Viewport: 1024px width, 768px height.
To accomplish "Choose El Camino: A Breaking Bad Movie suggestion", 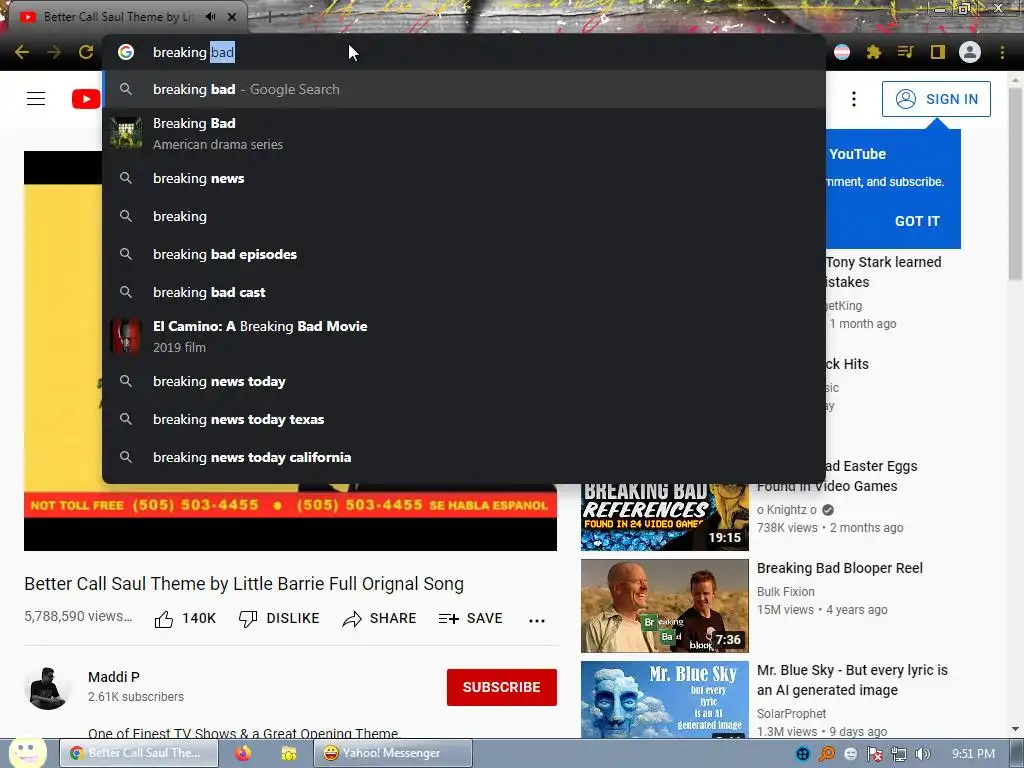I will point(464,336).
